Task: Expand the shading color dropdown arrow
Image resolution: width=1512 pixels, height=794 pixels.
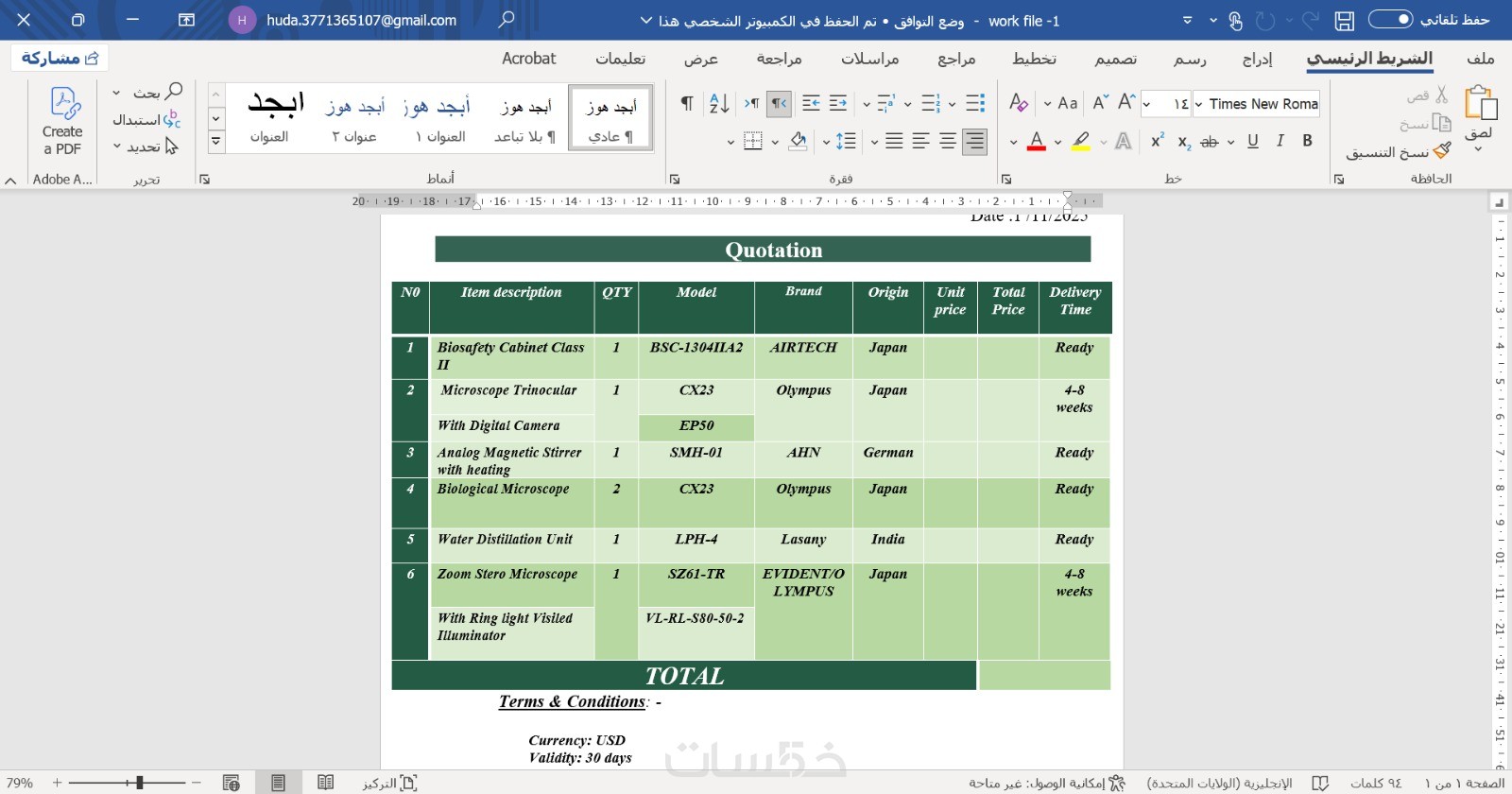Action: pyautogui.click(x=776, y=142)
